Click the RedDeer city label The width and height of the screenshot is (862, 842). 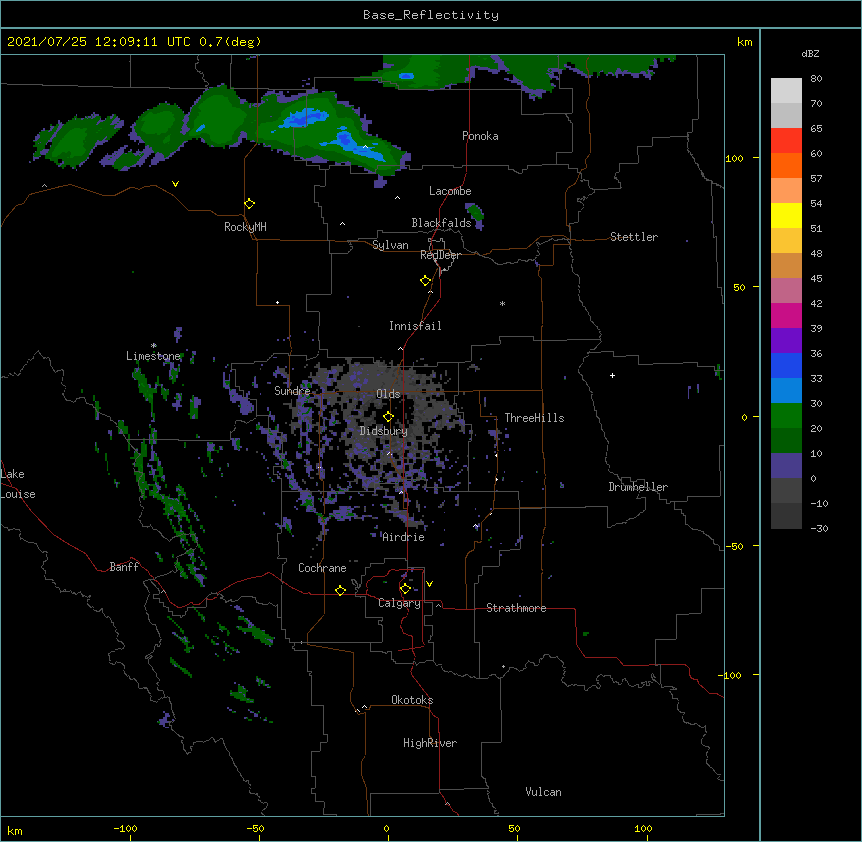click(440, 255)
